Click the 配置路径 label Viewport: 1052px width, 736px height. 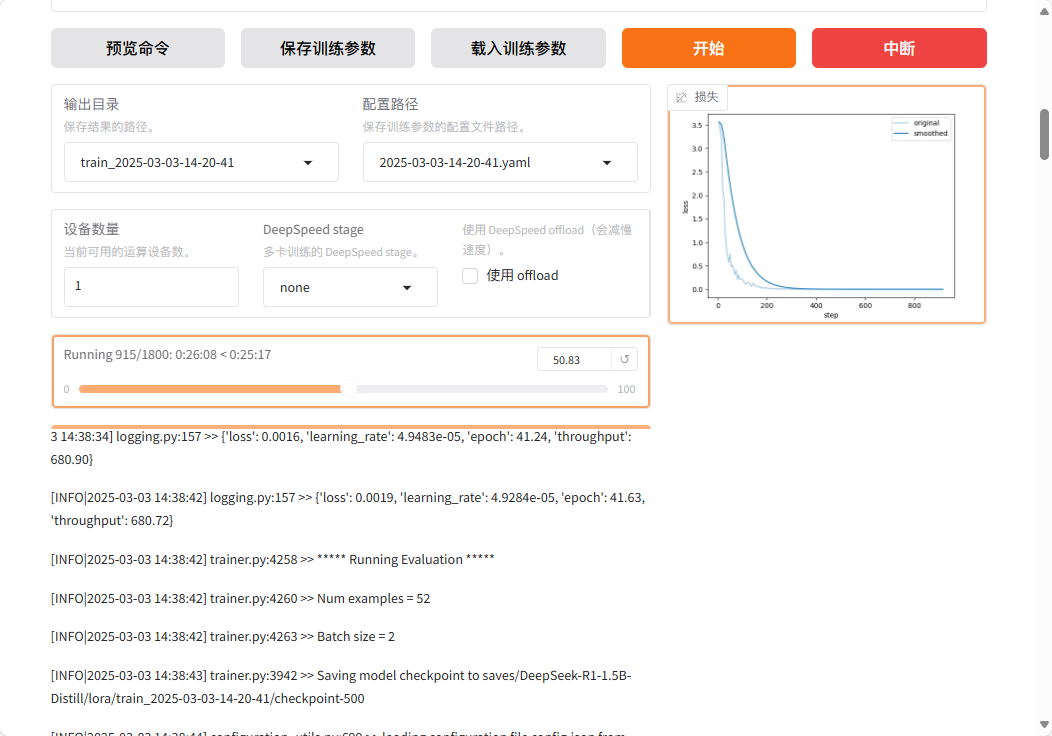pyautogui.click(x=390, y=104)
